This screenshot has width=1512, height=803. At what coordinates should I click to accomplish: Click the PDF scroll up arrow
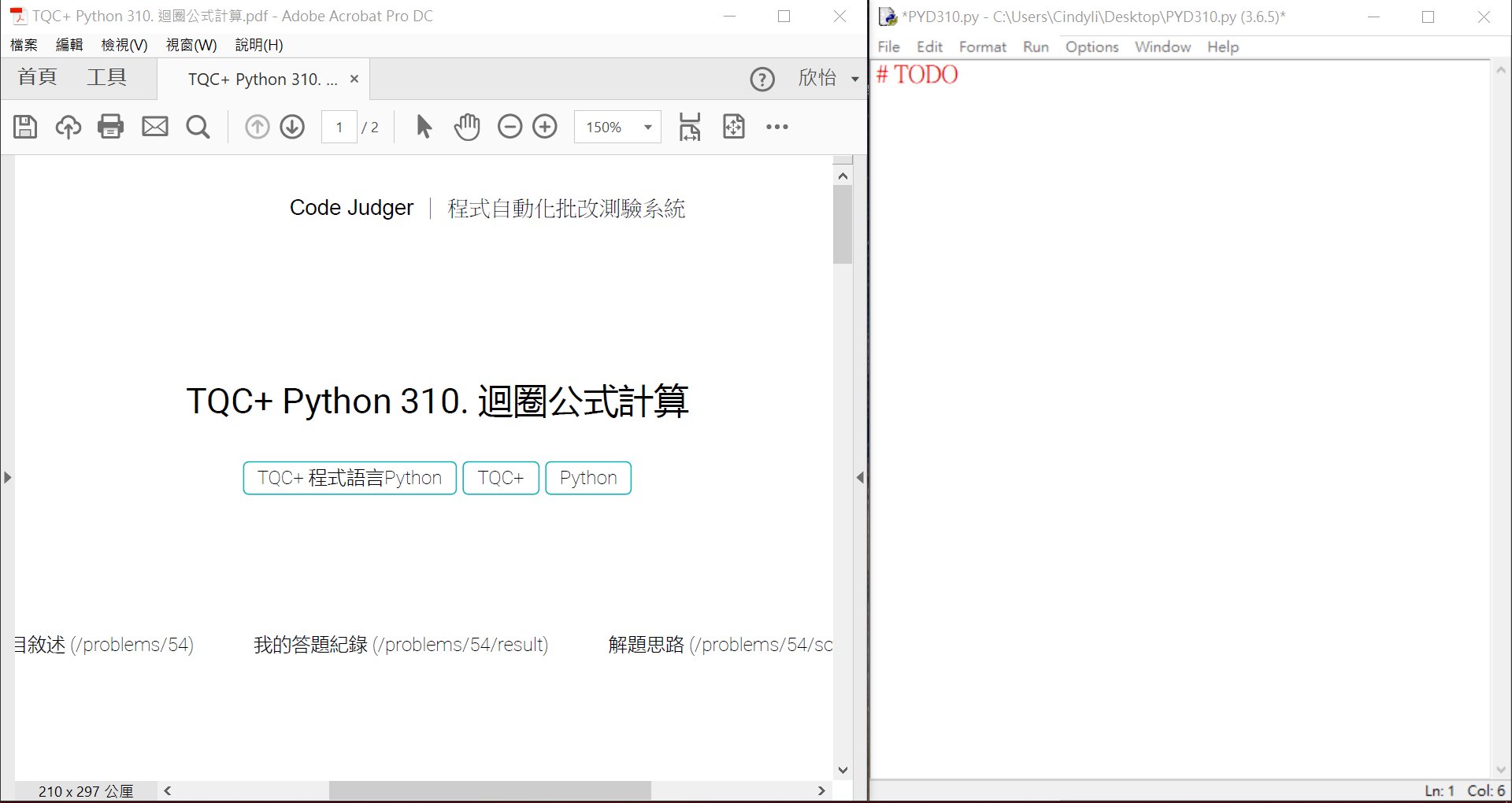click(x=843, y=176)
